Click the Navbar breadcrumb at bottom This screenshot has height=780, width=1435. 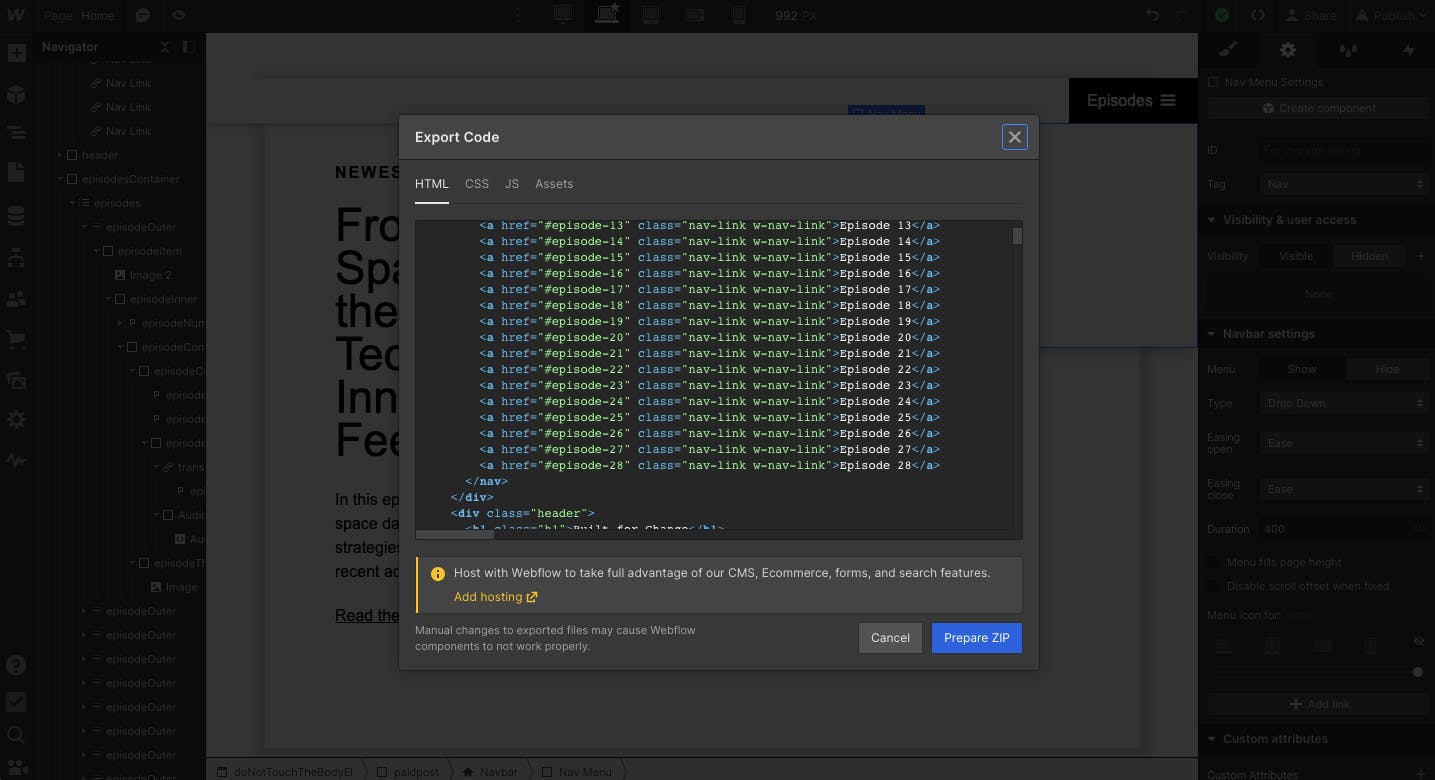click(490, 772)
